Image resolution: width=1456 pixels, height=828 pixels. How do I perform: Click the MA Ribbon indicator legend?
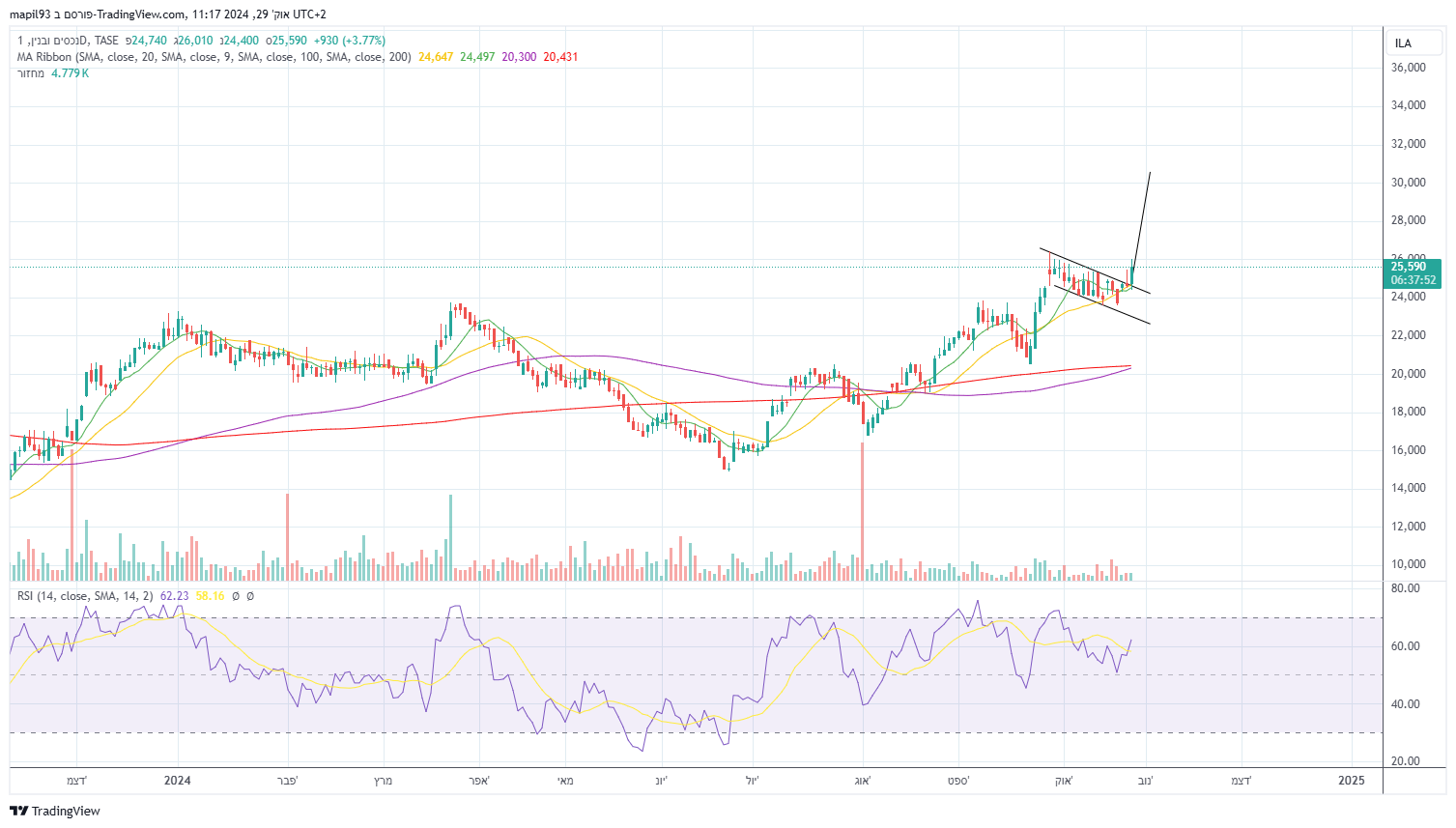point(214,57)
